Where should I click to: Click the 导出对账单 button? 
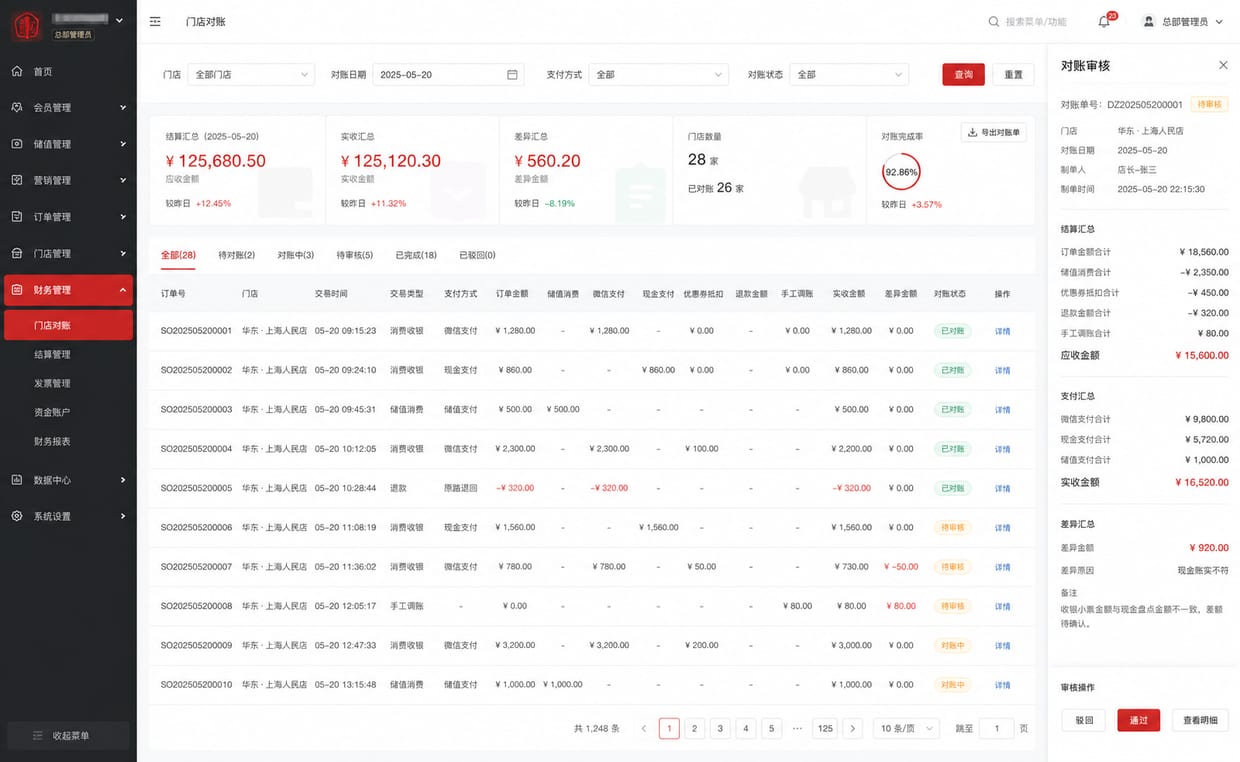[994, 132]
